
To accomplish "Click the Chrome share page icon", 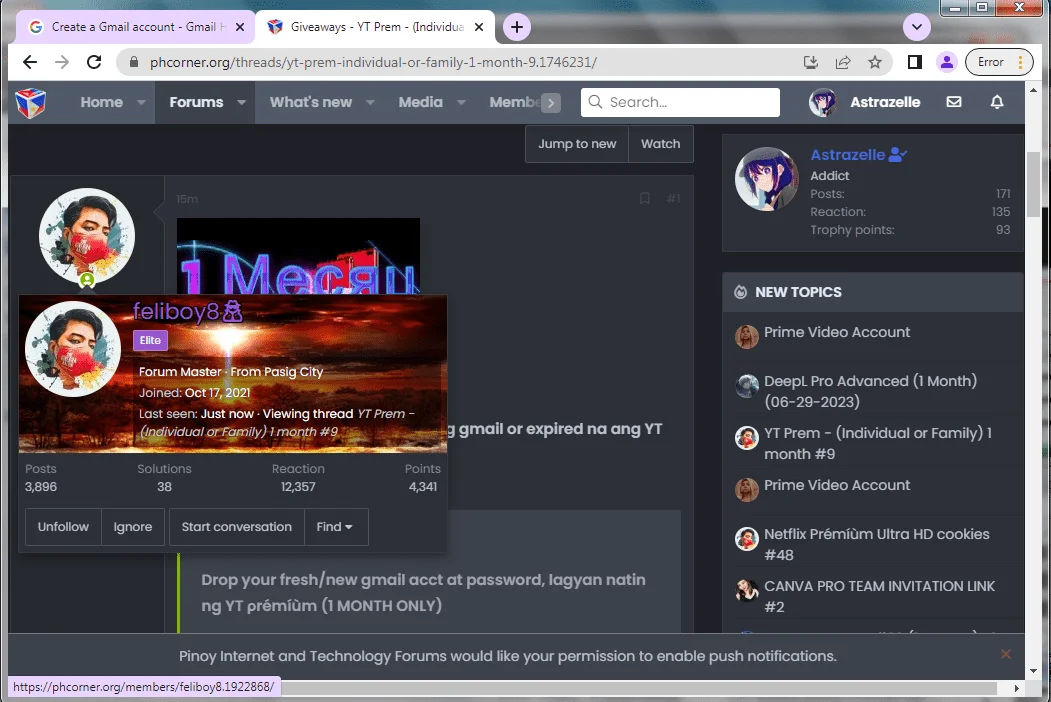I will [843, 62].
